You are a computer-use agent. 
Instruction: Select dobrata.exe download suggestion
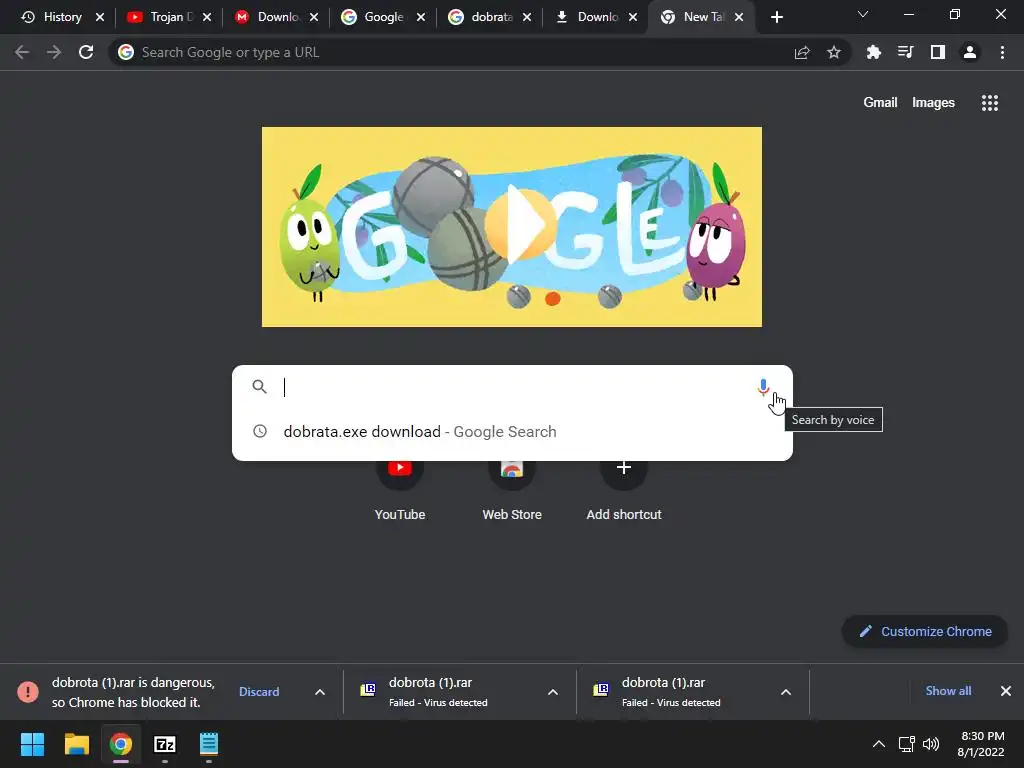coord(512,432)
